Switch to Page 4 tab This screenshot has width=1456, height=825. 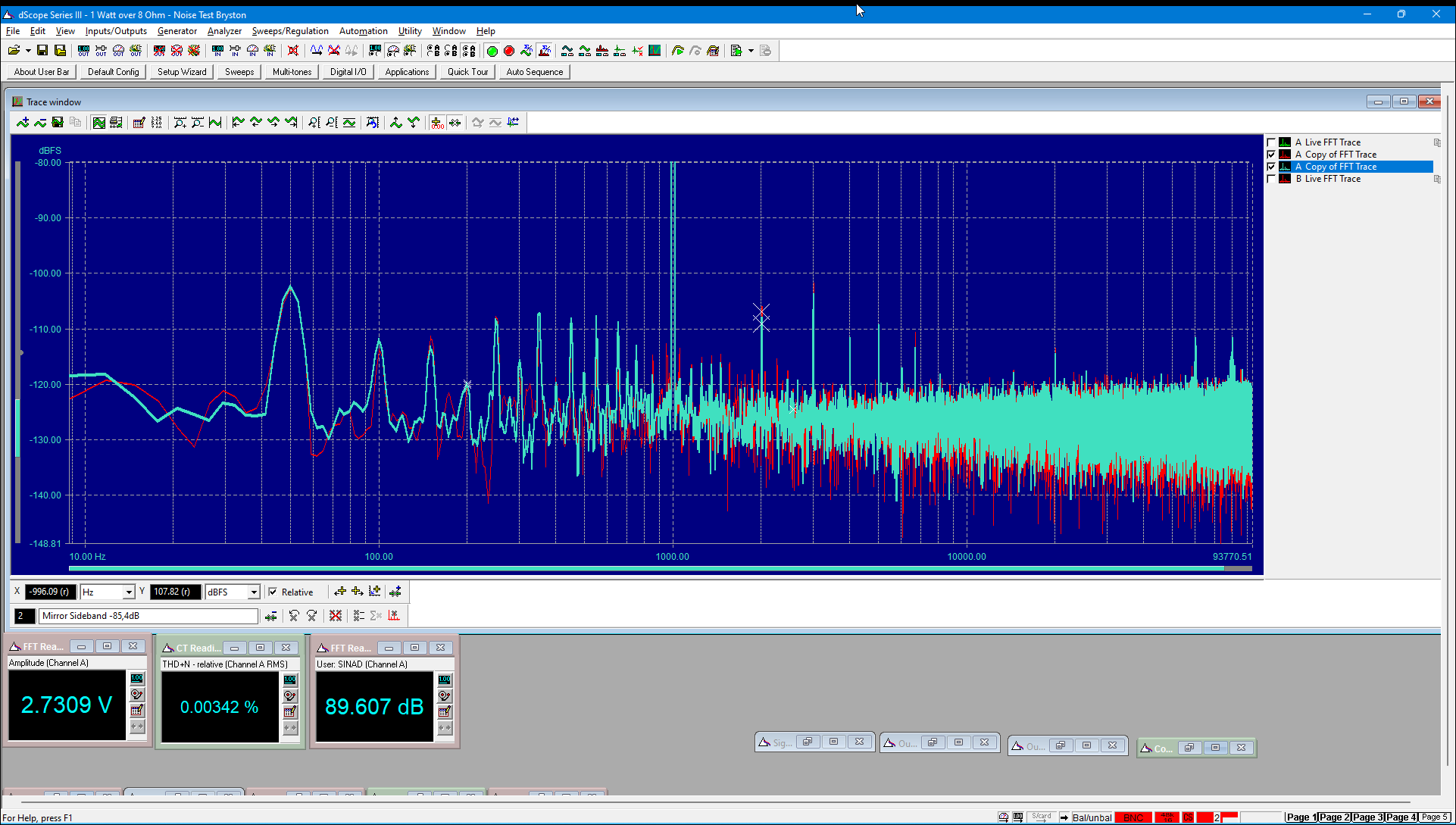[x=1401, y=817]
